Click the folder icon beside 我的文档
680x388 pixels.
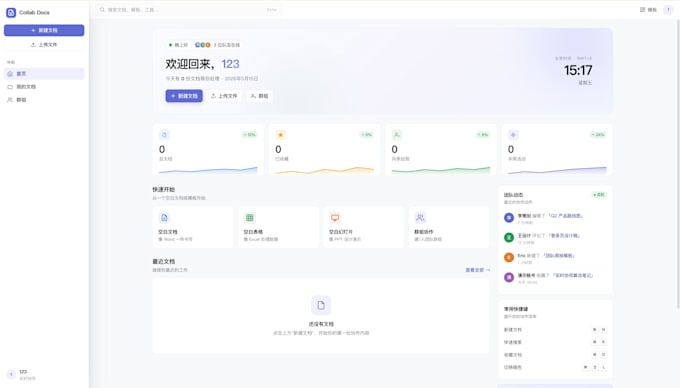coord(10,87)
